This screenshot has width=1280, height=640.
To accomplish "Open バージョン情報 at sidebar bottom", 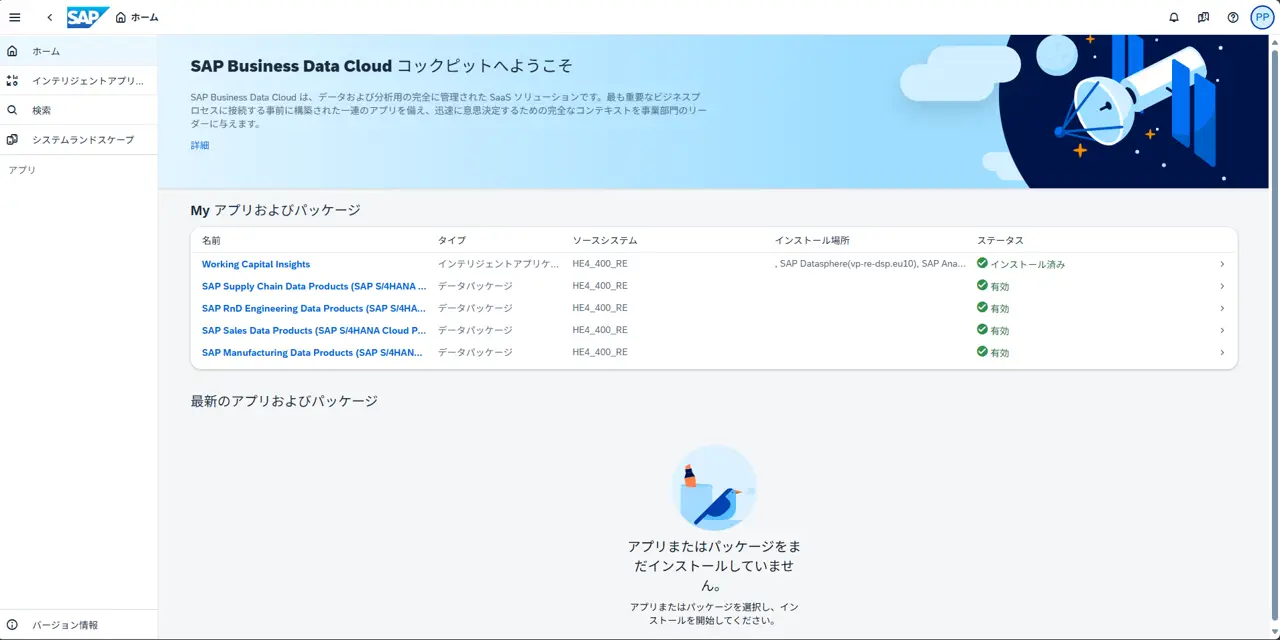I will tap(65, 625).
